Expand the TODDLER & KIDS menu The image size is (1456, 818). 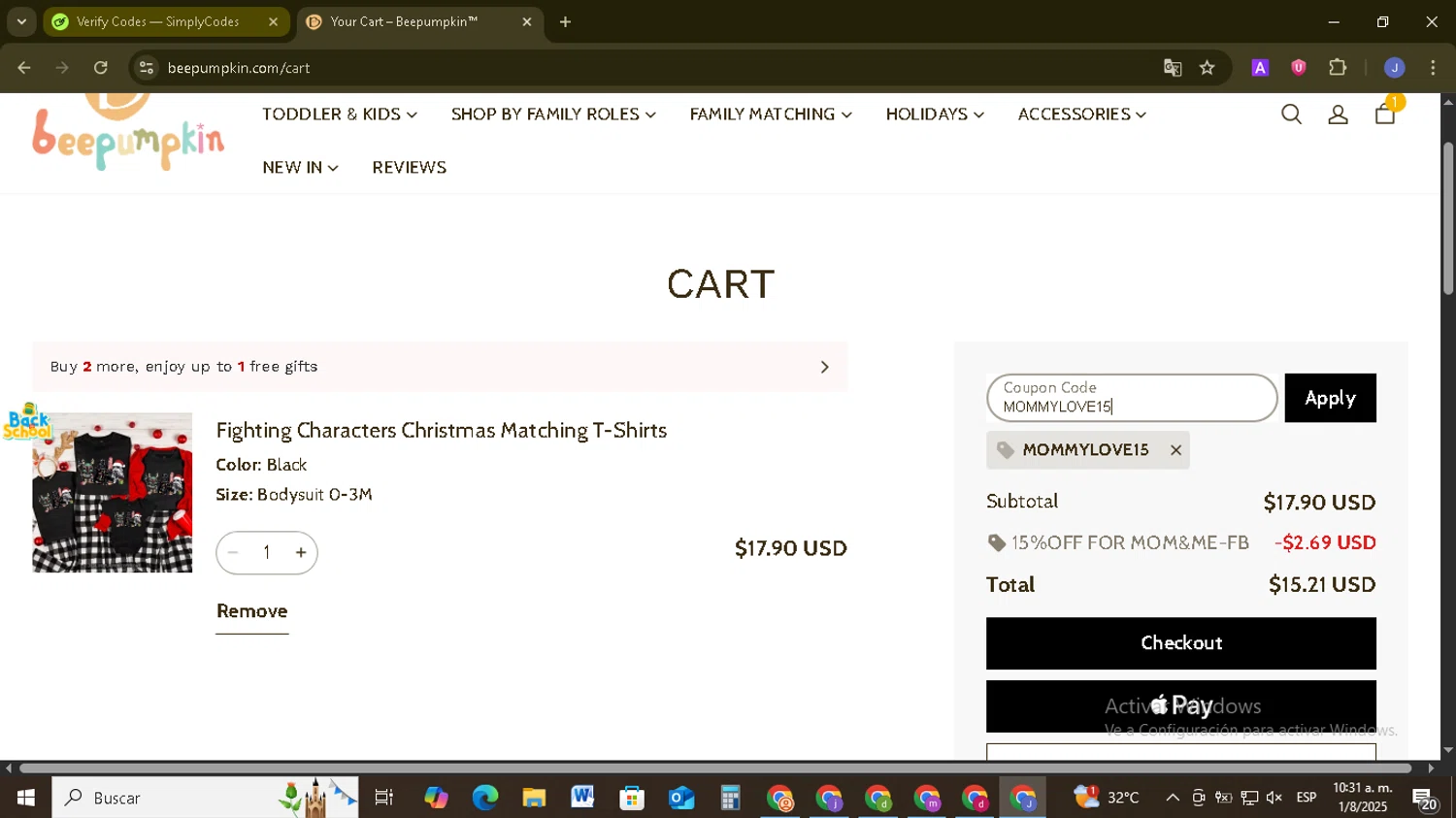340,115
